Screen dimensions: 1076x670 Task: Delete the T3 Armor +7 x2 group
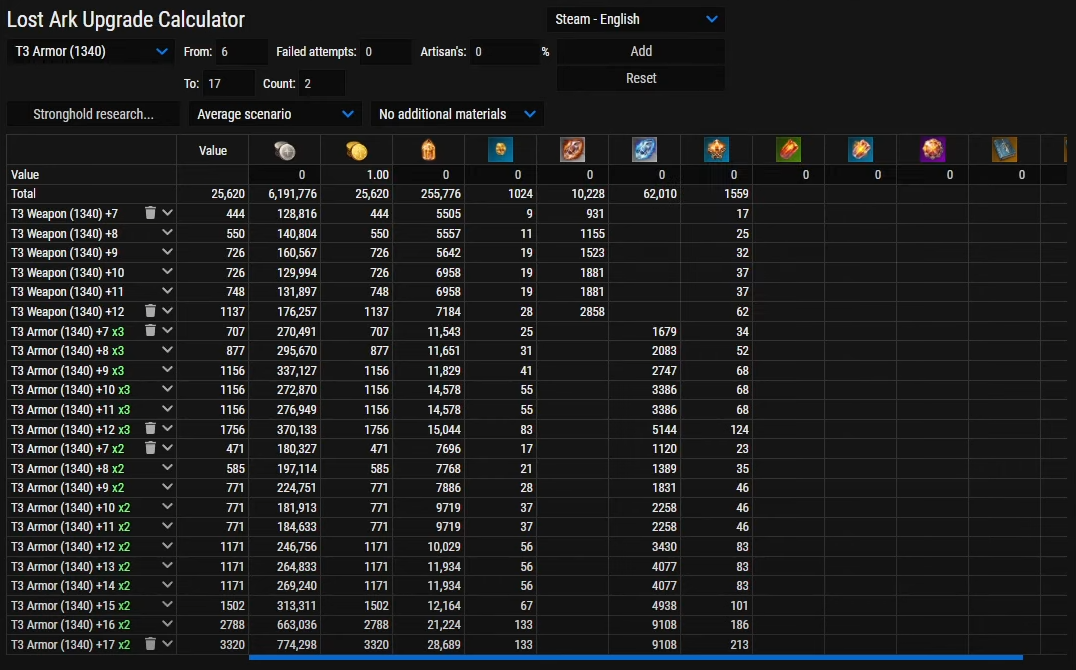150,448
